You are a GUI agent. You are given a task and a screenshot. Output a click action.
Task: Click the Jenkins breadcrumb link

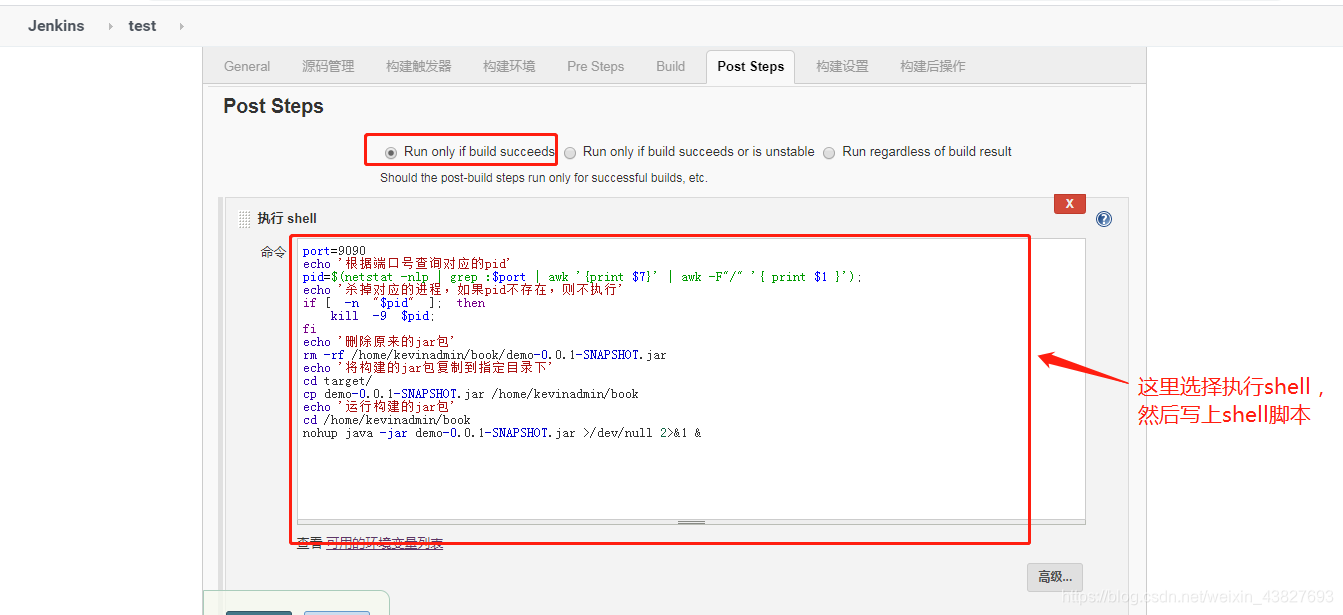coord(56,26)
